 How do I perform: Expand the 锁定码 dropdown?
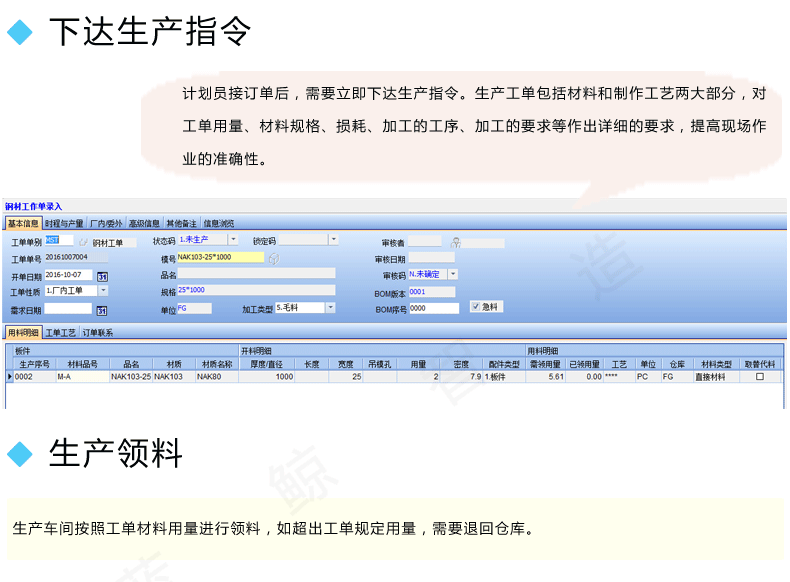click(x=334, y=239)
